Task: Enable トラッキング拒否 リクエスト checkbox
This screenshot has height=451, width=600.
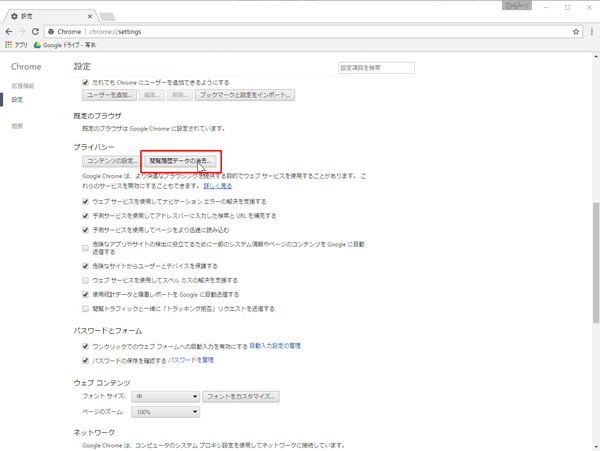Action: [x=85, y=309]
